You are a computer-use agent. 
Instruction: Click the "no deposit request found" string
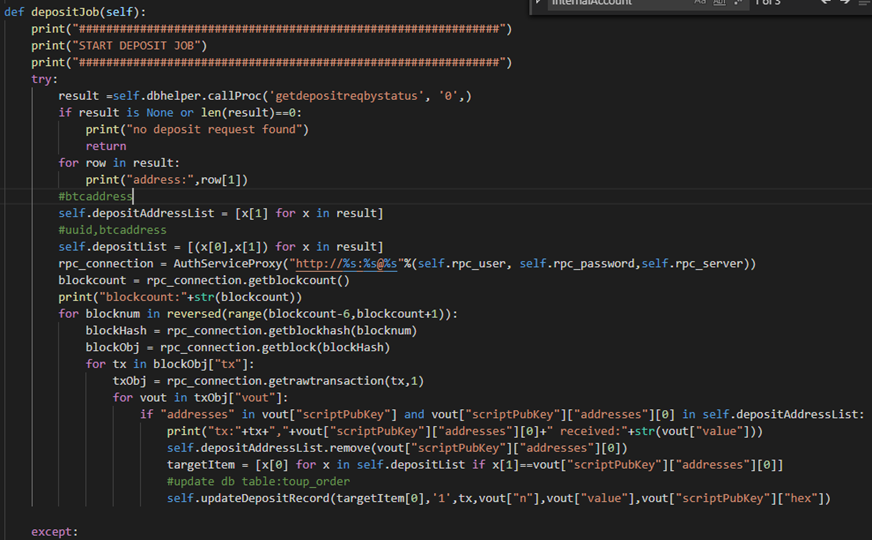[x=214, y=129]
